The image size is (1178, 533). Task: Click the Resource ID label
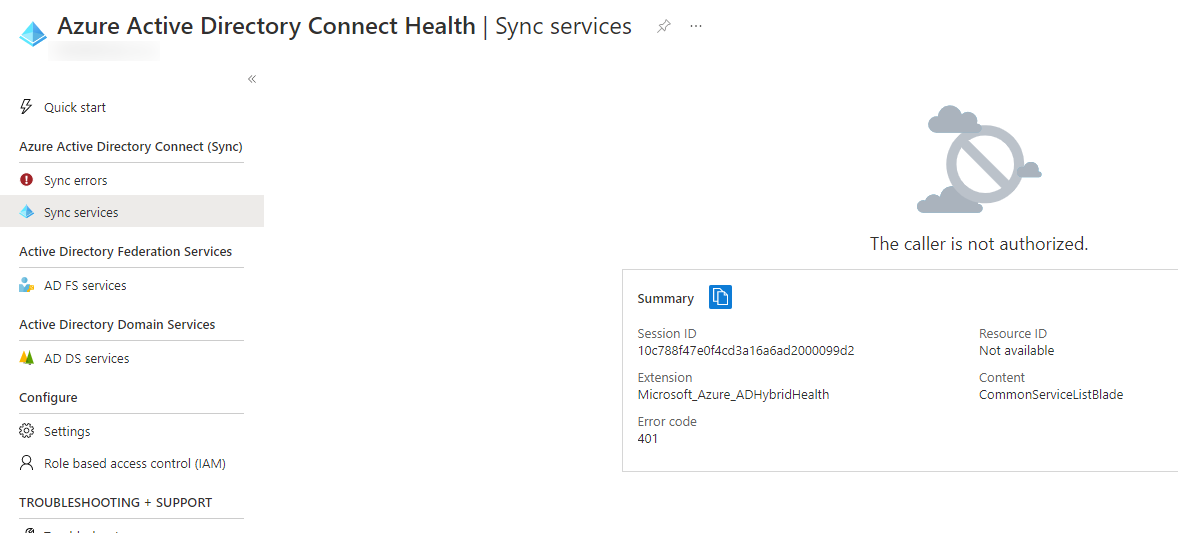point(1013,333)
